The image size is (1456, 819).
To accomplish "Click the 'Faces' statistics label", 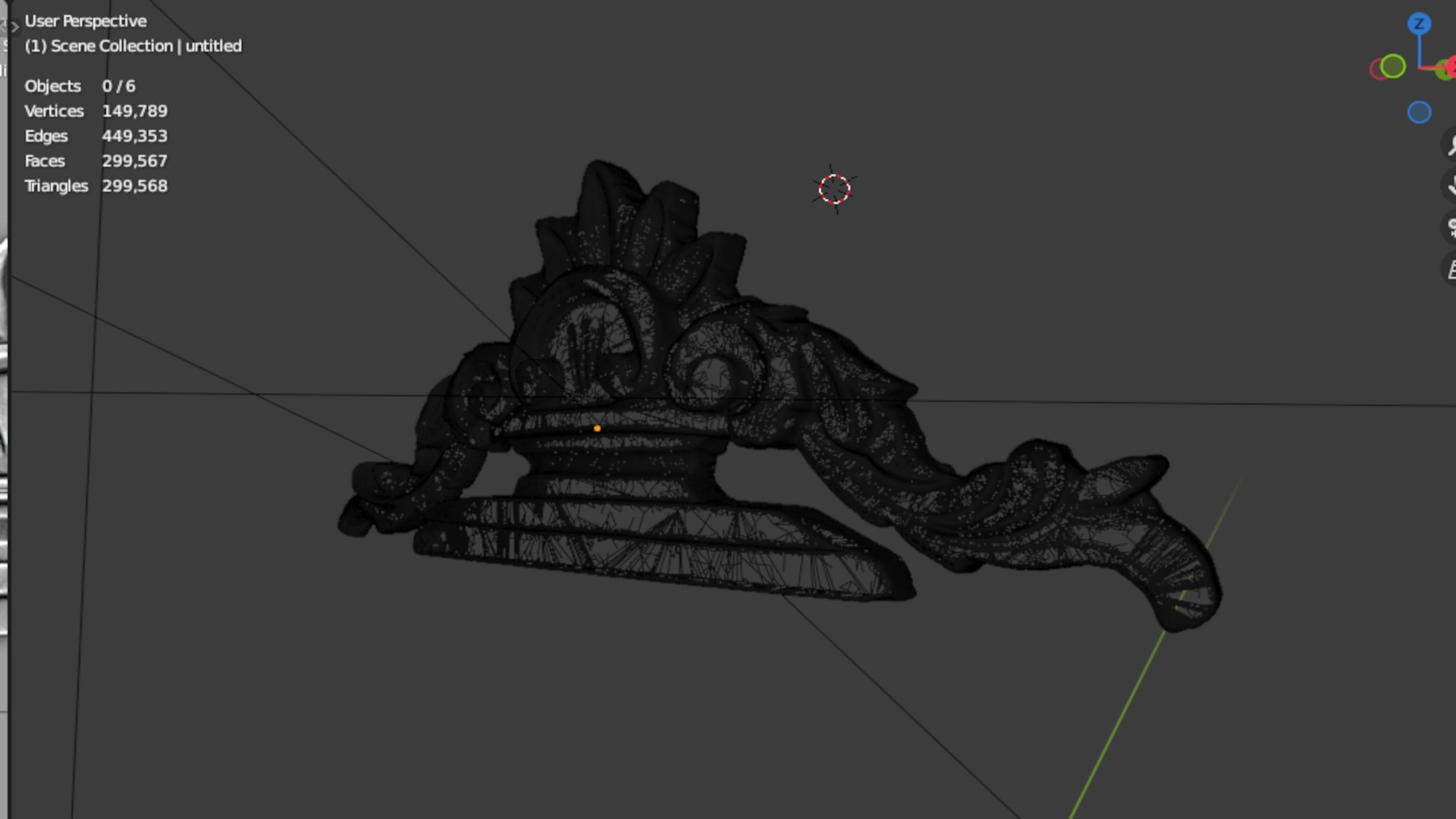I will [45, 162].
